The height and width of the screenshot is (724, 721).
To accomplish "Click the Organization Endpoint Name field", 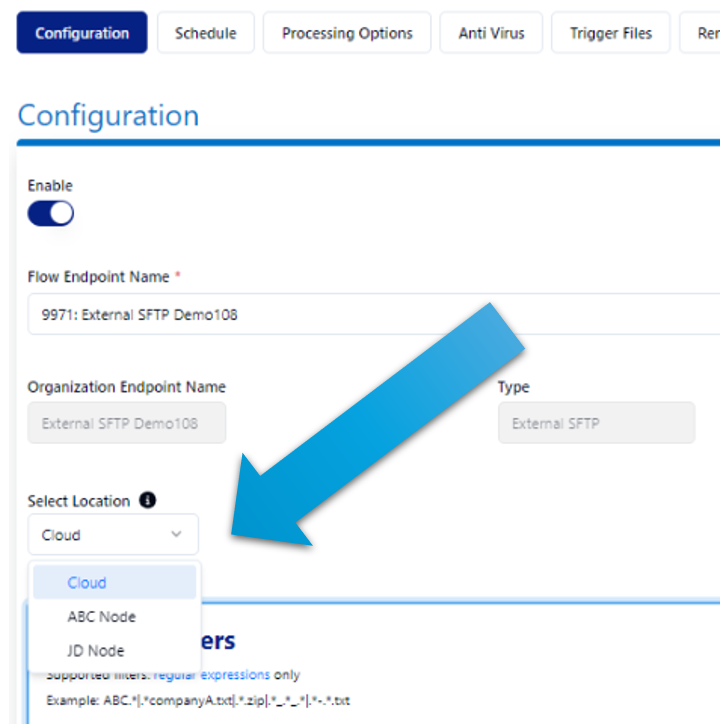I will 126,423.
